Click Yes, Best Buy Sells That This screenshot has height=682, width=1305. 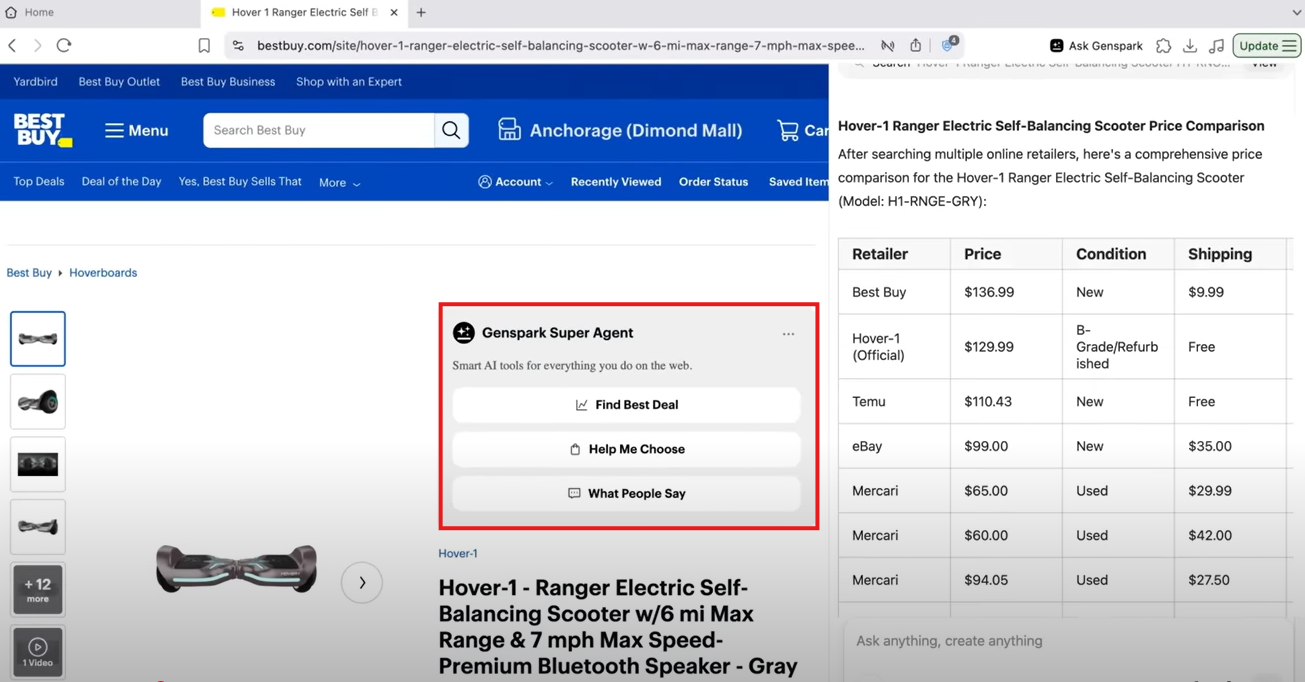pyautogui.click(x=240, y=182)
